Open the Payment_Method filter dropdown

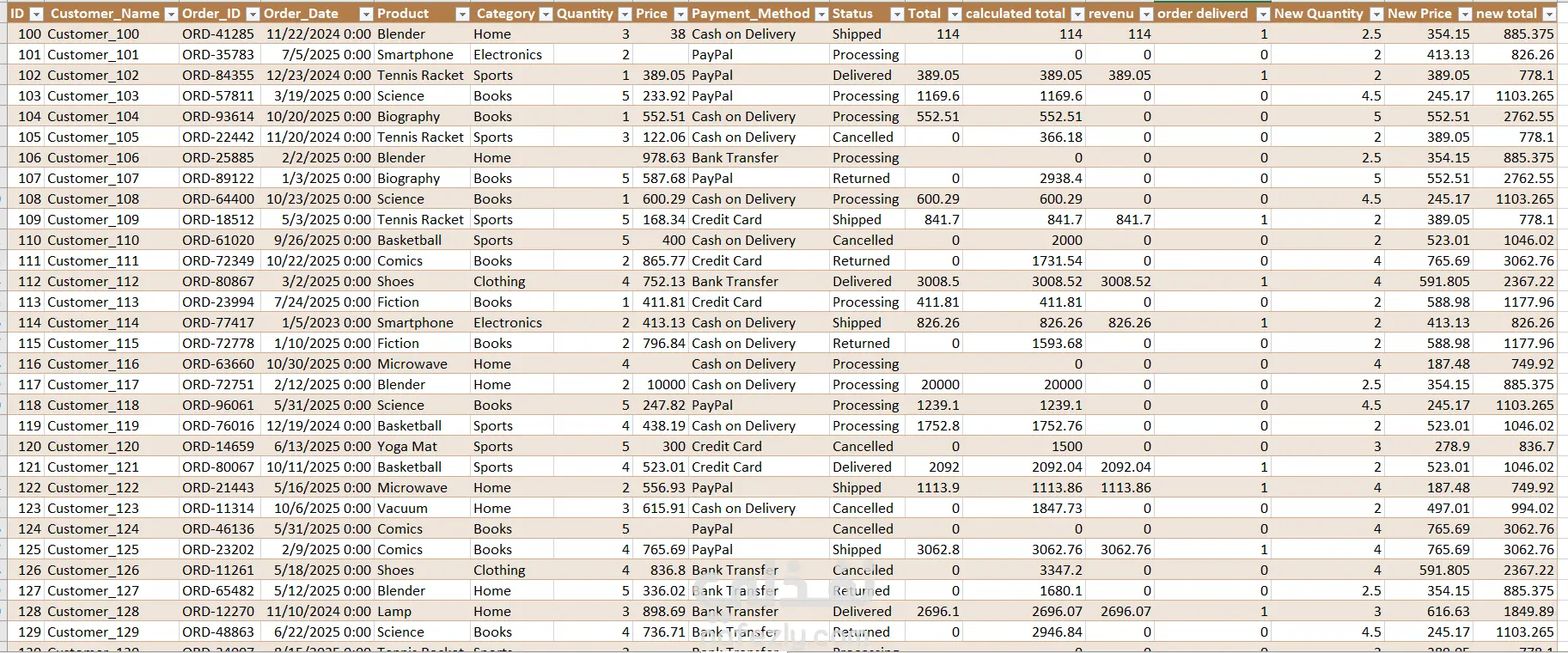pyautogui.click(x=821, y=14)
